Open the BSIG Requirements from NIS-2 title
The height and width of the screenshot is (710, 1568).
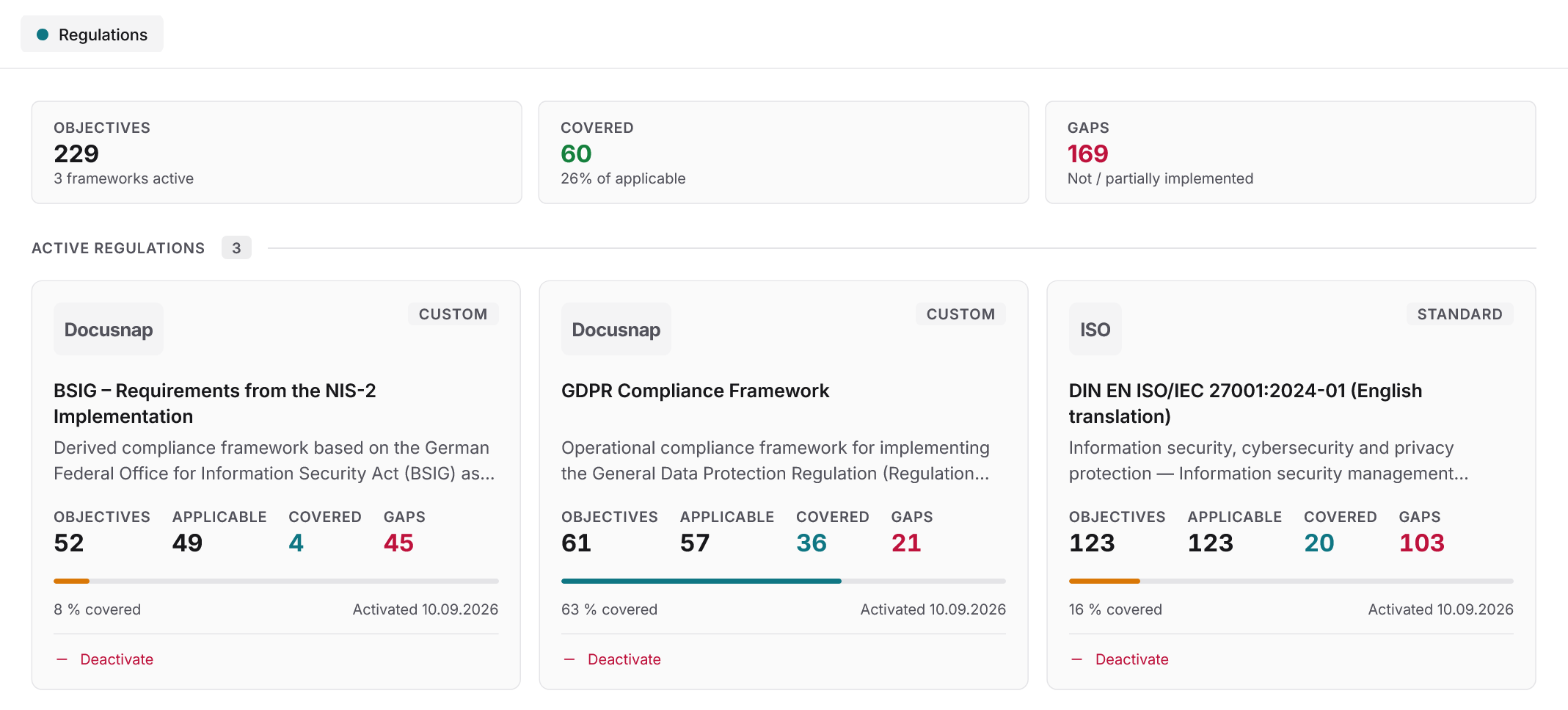click(215, 403)
